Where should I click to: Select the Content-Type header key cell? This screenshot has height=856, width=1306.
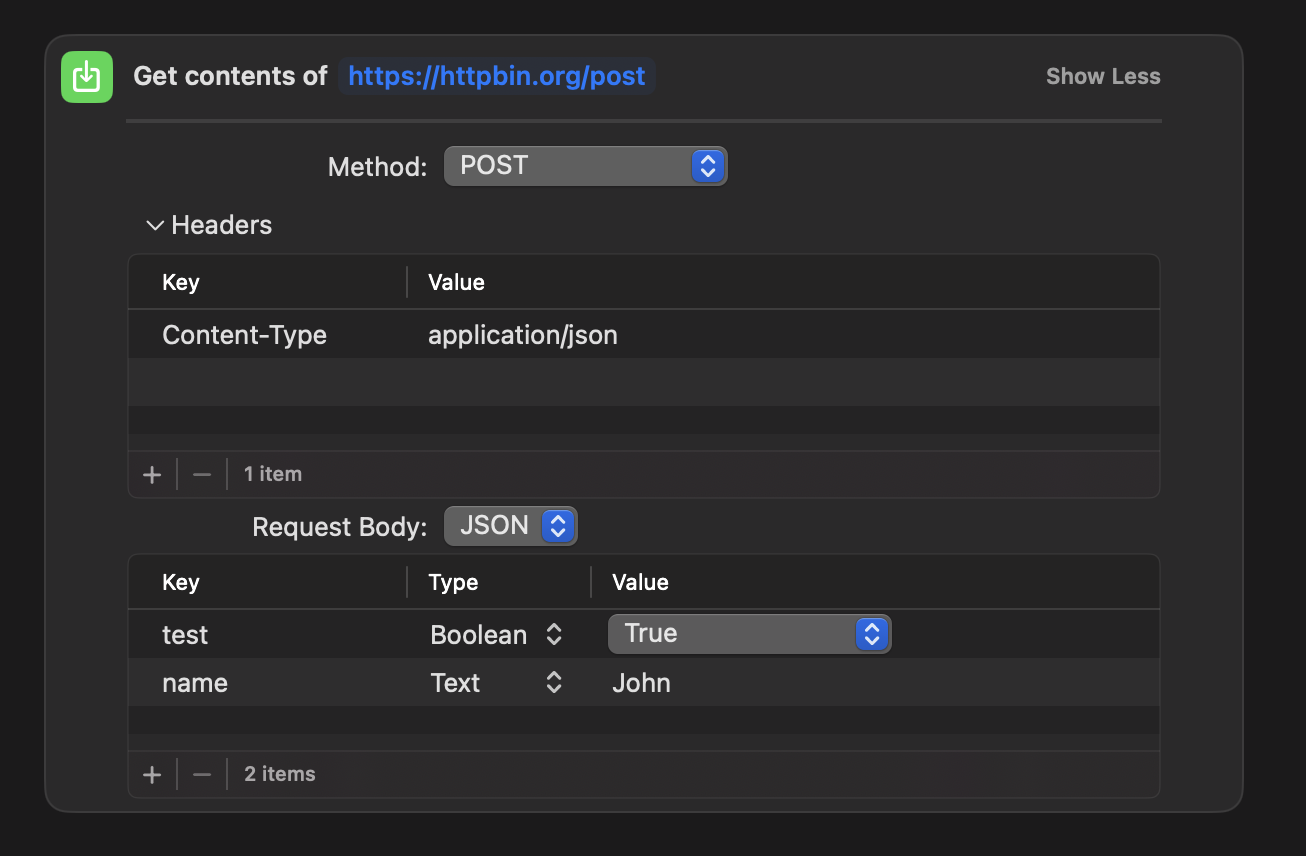(245, 335)
